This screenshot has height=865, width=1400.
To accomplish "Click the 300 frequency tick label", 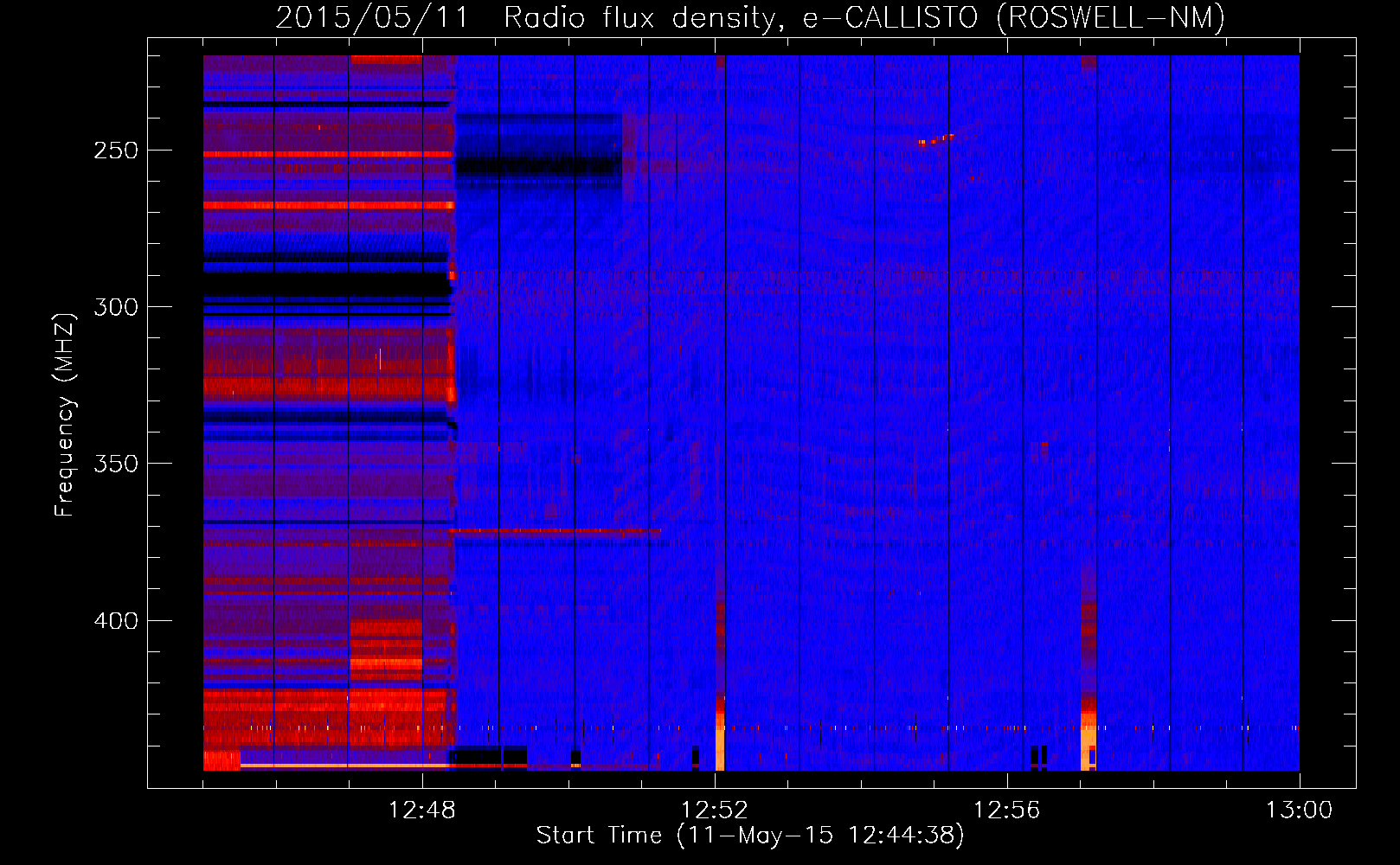I will click(x=116, y=307).
